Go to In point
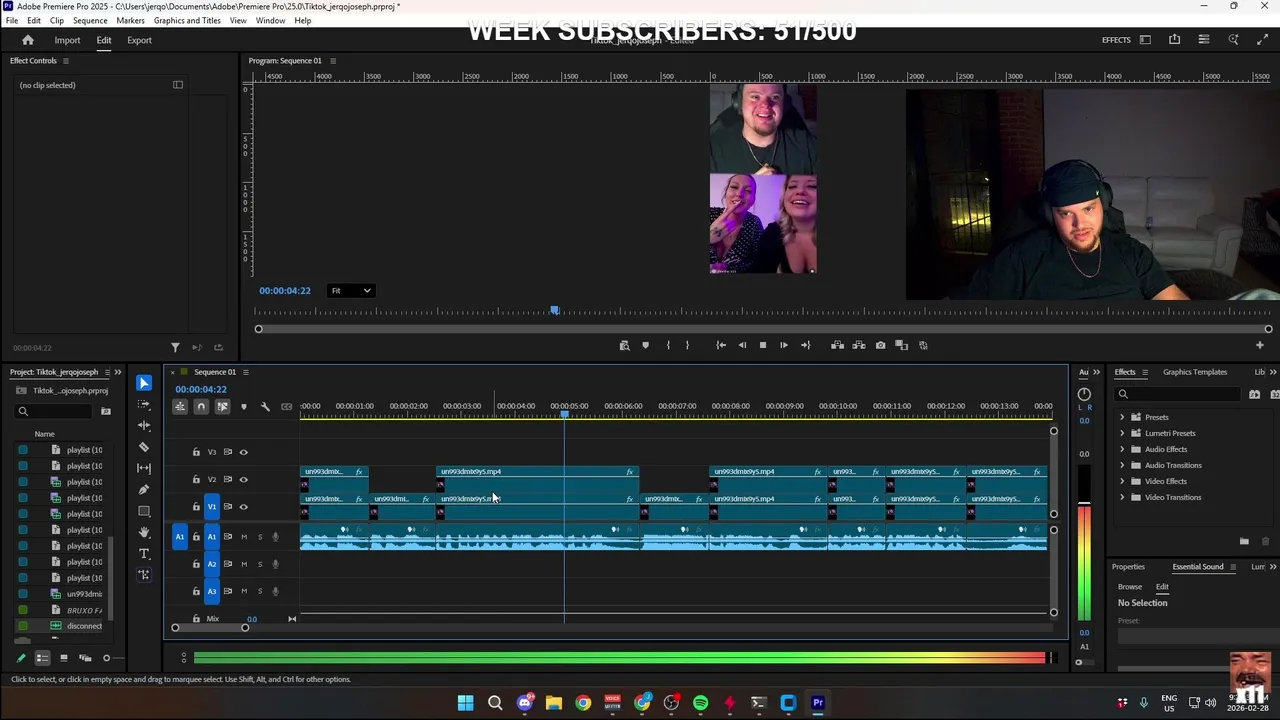 coord(721,345)
